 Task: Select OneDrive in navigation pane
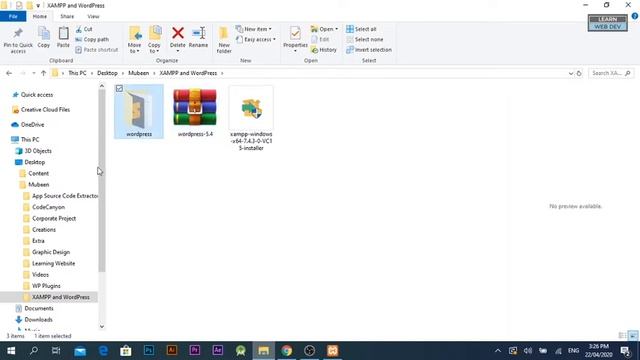click(x=32, y=124)
